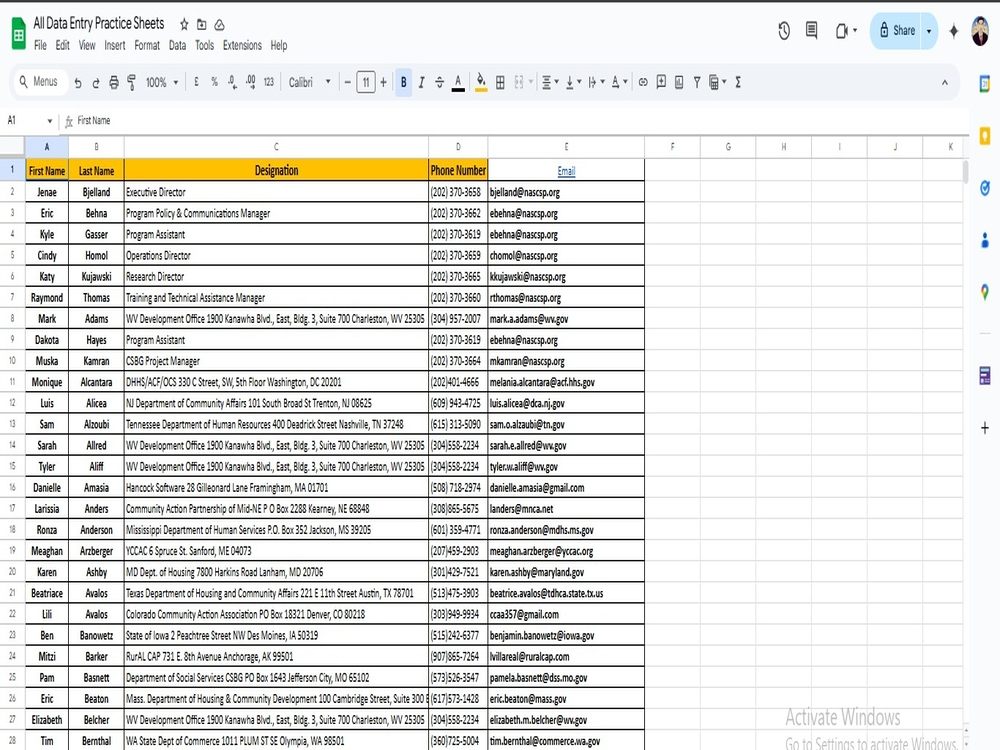1000x750 pixels.
Task: Increase decimal places icon
Action: [251, 82]
